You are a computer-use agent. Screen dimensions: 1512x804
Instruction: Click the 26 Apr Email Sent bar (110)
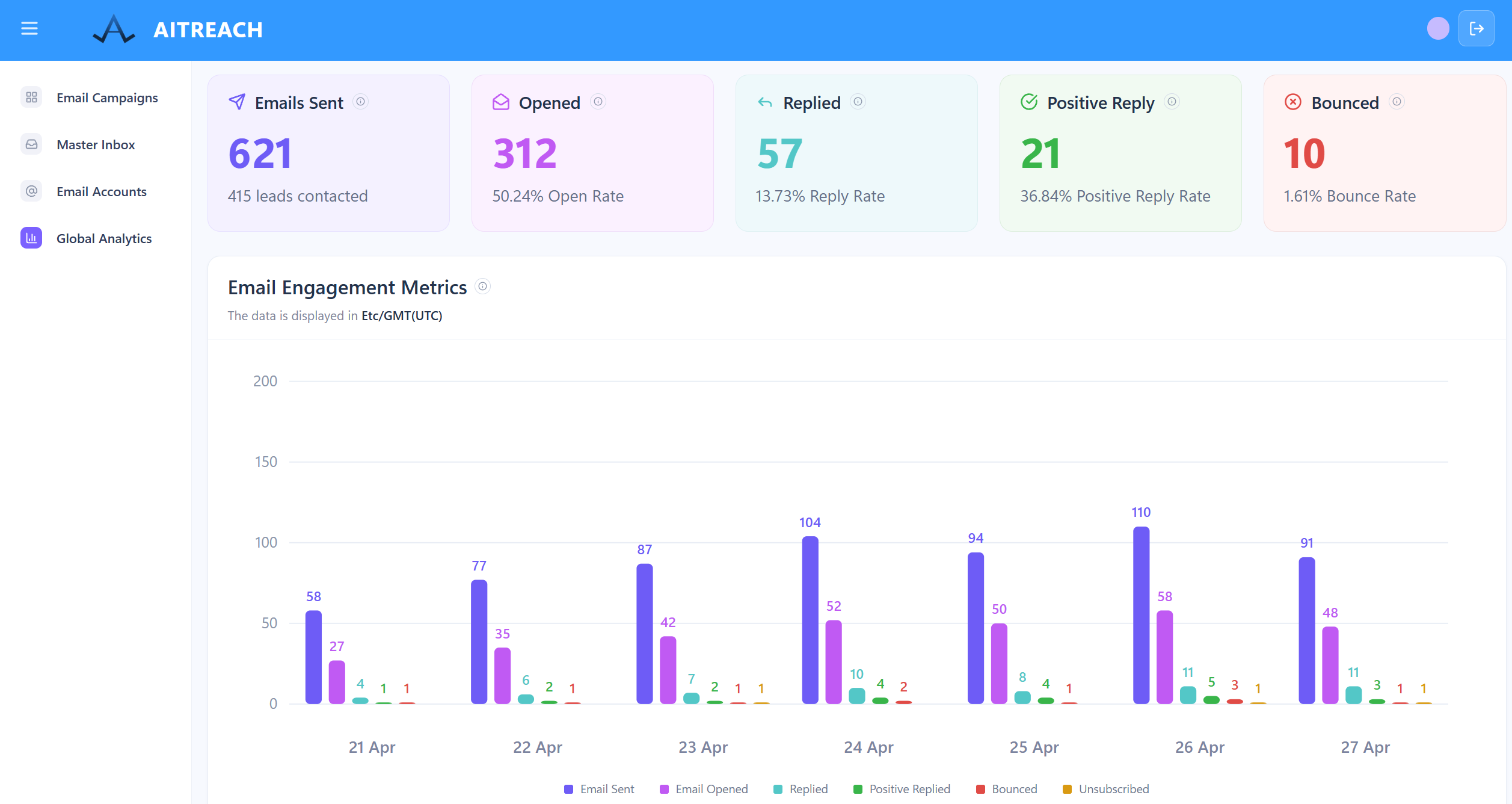(1141, 615)
